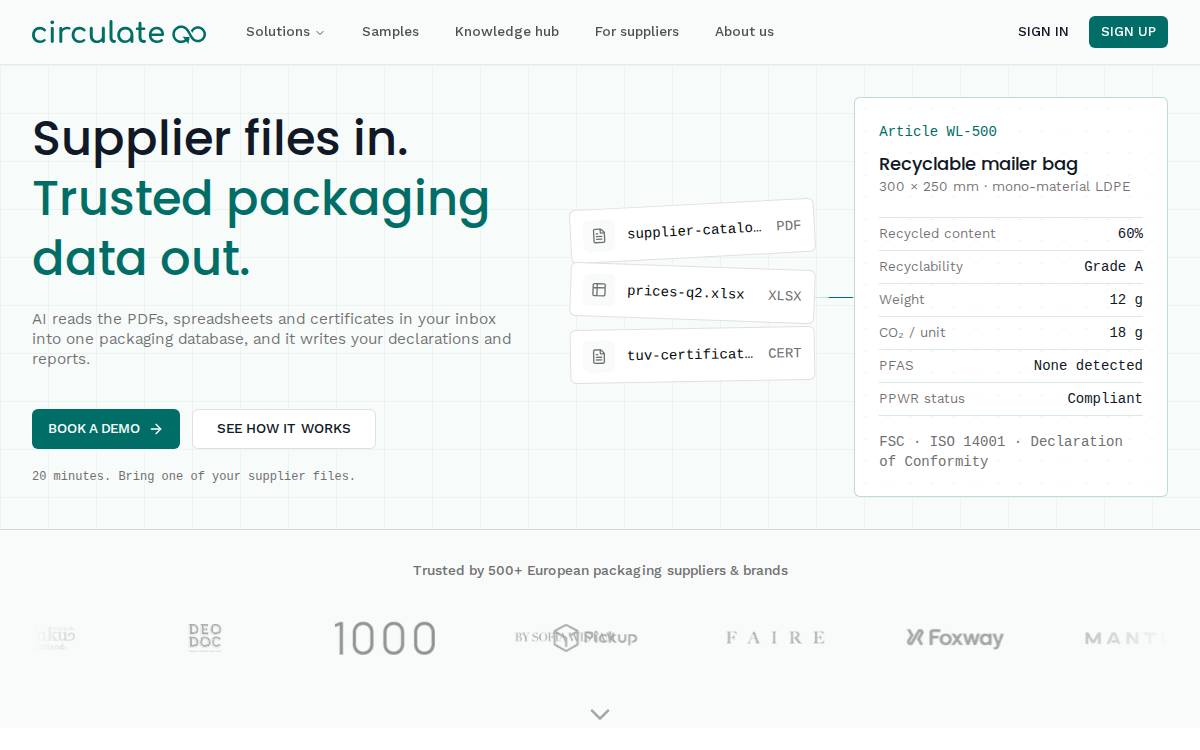
Task: Click the 1000 brand logo
Action: click(x=385, y=639)
